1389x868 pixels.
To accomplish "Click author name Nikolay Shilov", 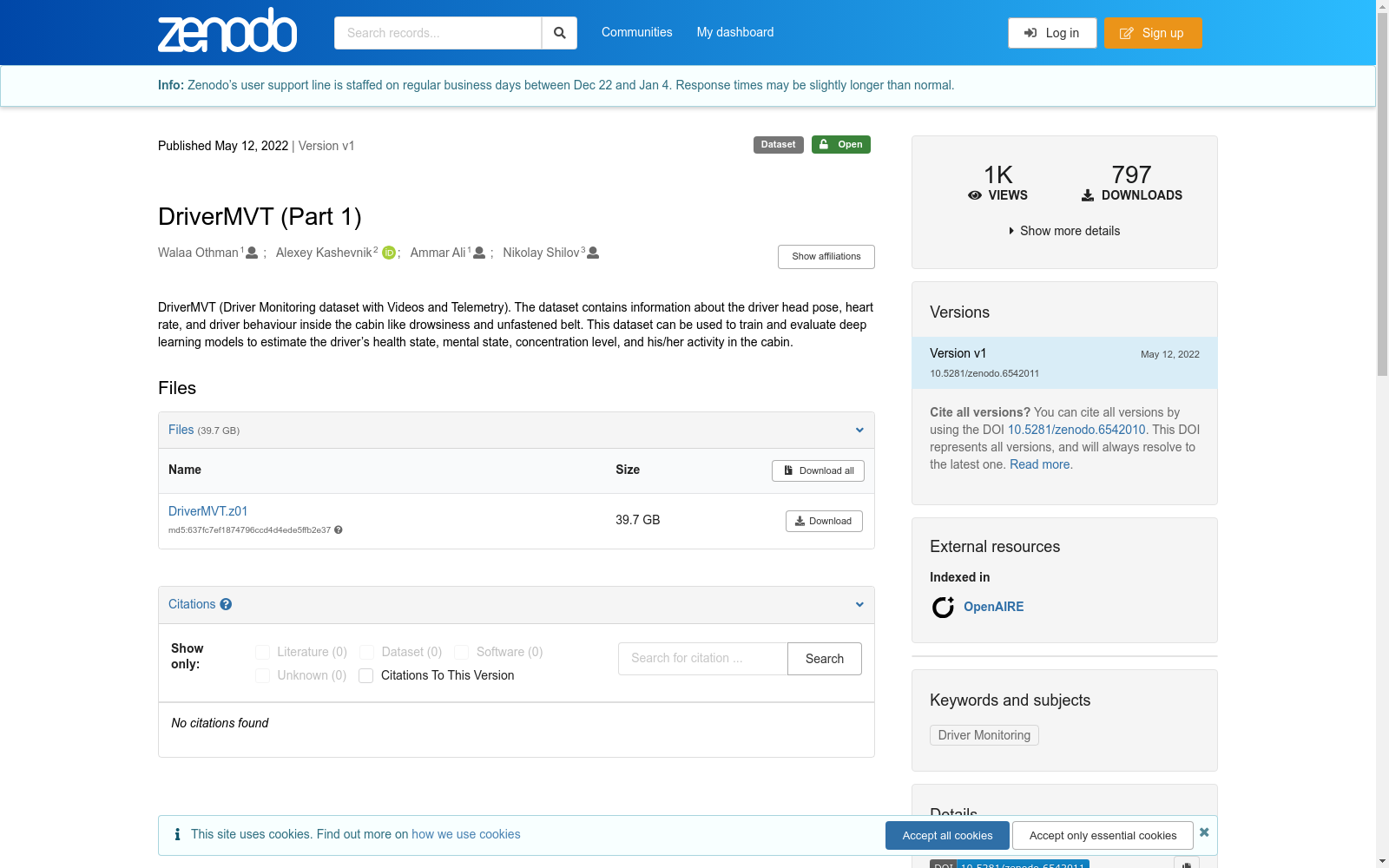I will coord(542,253).
